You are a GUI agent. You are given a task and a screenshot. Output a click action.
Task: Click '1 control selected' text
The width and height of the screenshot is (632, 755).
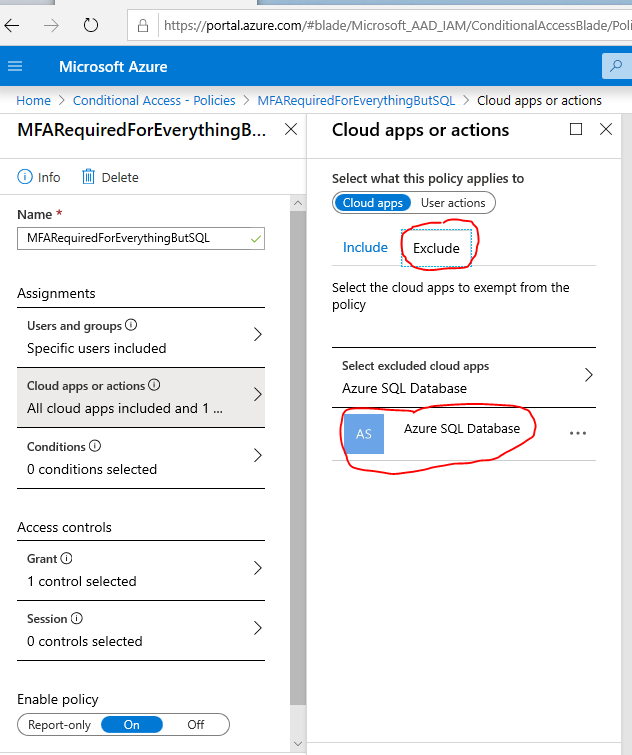coord(82,581)
